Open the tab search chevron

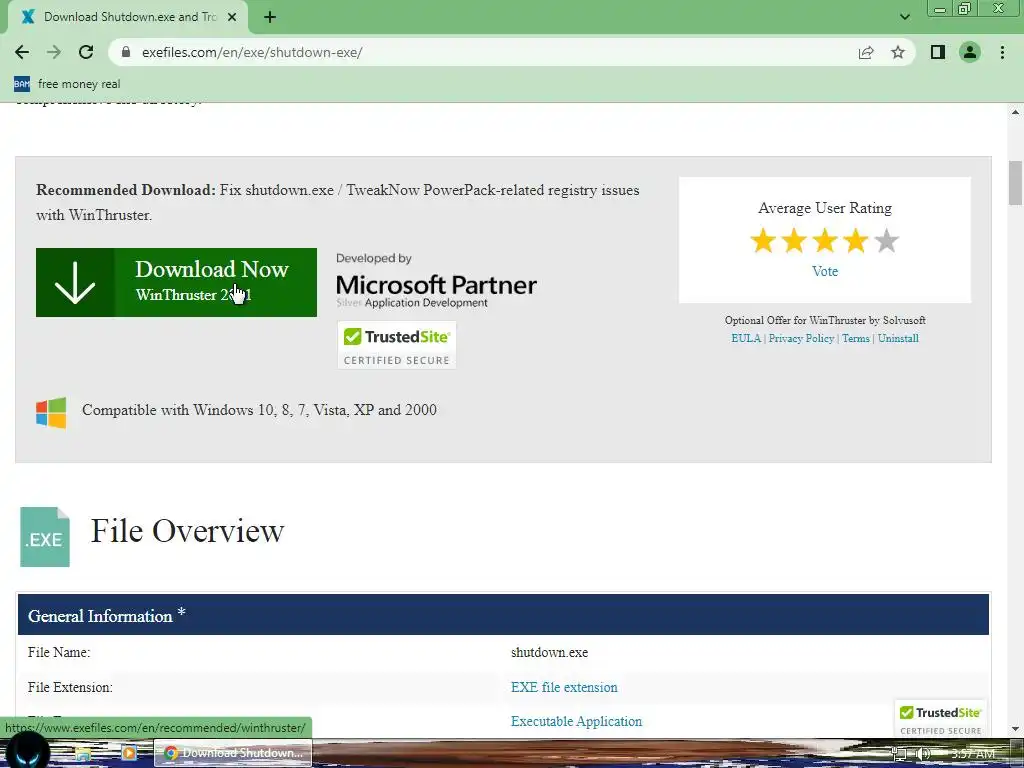[x=905, y=17]
